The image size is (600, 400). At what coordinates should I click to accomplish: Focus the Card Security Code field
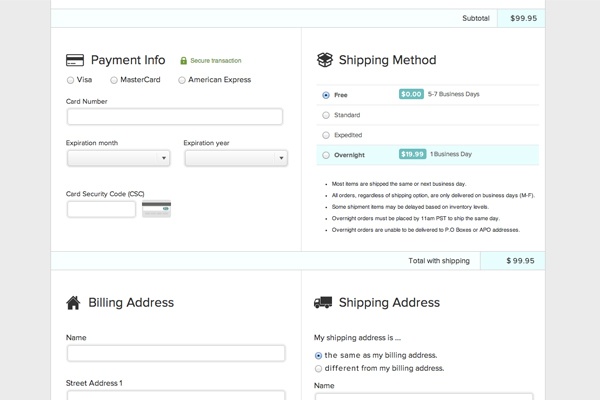(x=101, y=209)
